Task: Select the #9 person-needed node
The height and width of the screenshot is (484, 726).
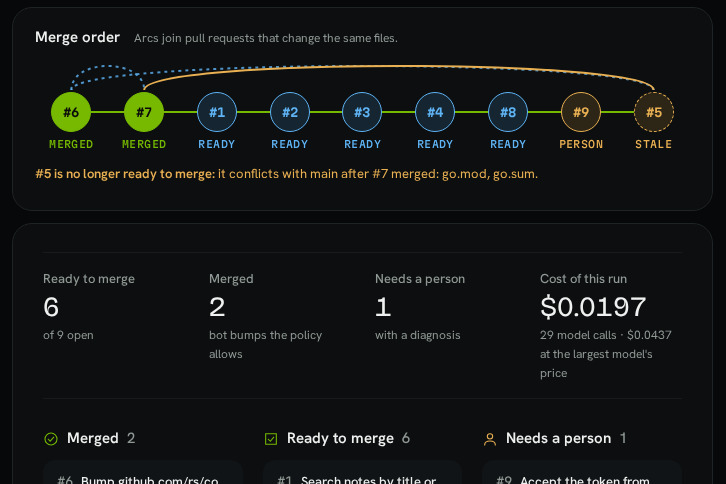Action: (581, 112)
